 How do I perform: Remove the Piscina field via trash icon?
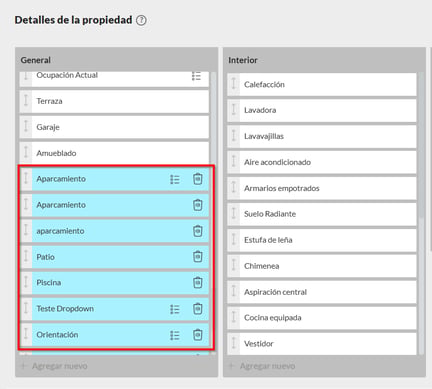pos(198,283)
